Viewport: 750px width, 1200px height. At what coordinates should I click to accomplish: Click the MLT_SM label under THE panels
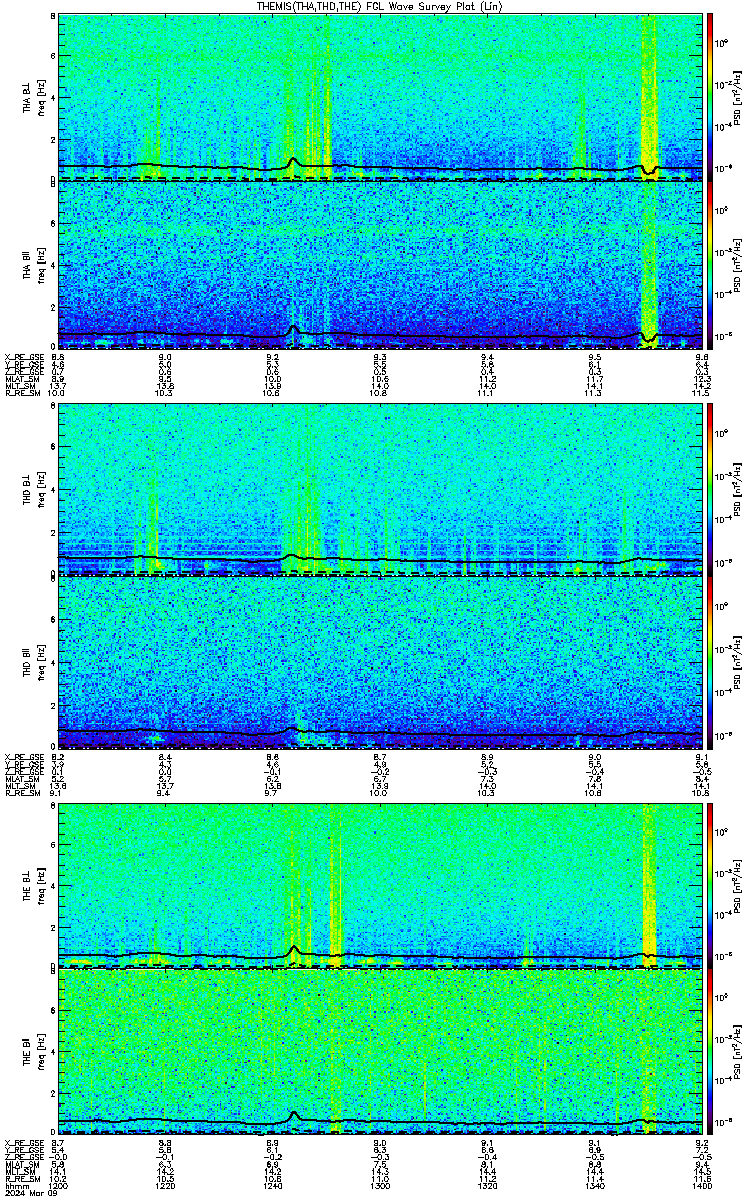(20, 1172)
